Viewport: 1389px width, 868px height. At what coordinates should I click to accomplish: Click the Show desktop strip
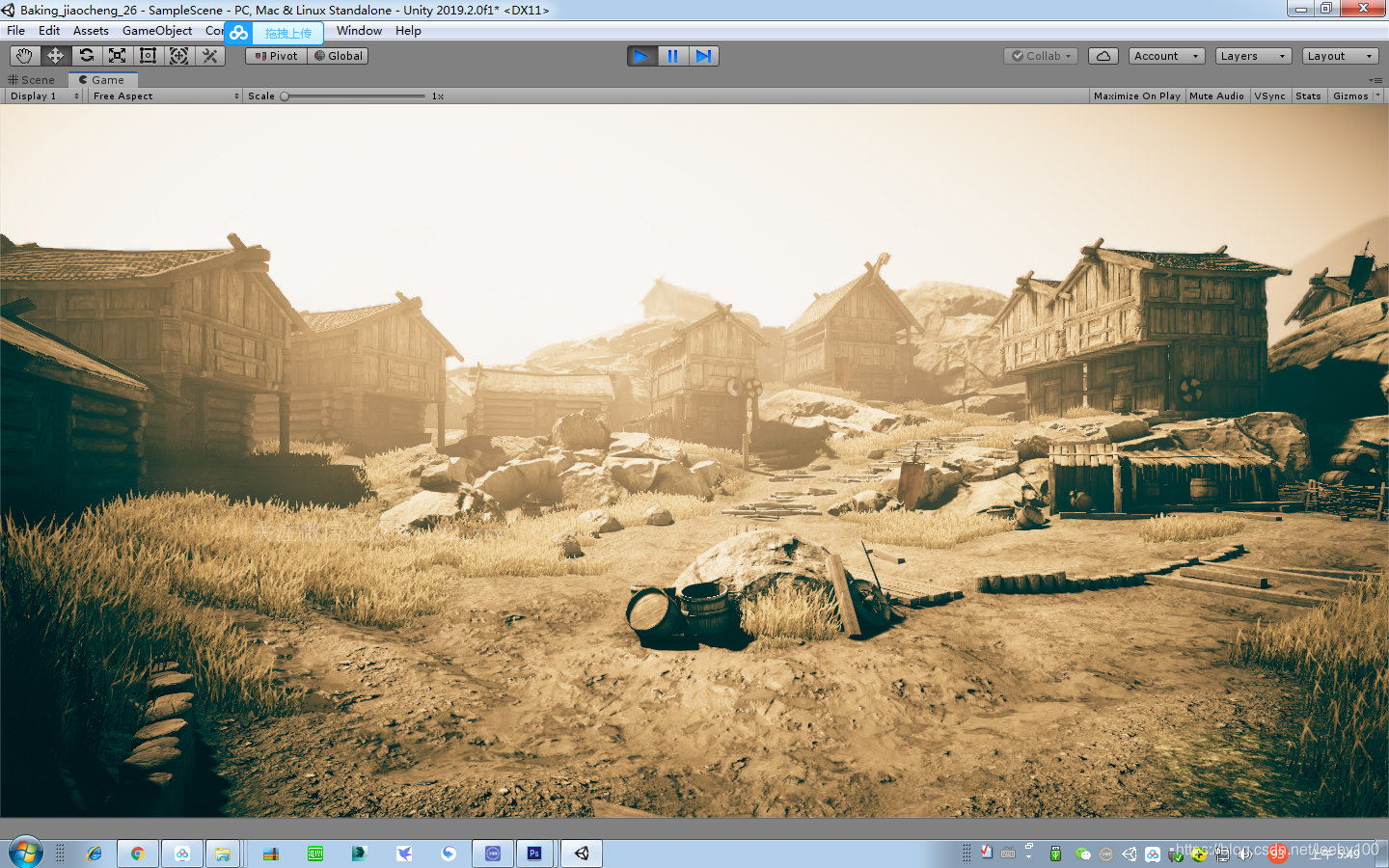tap(1382, 854)
